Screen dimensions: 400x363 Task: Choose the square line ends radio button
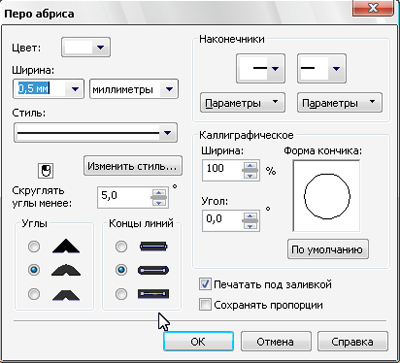121,247
